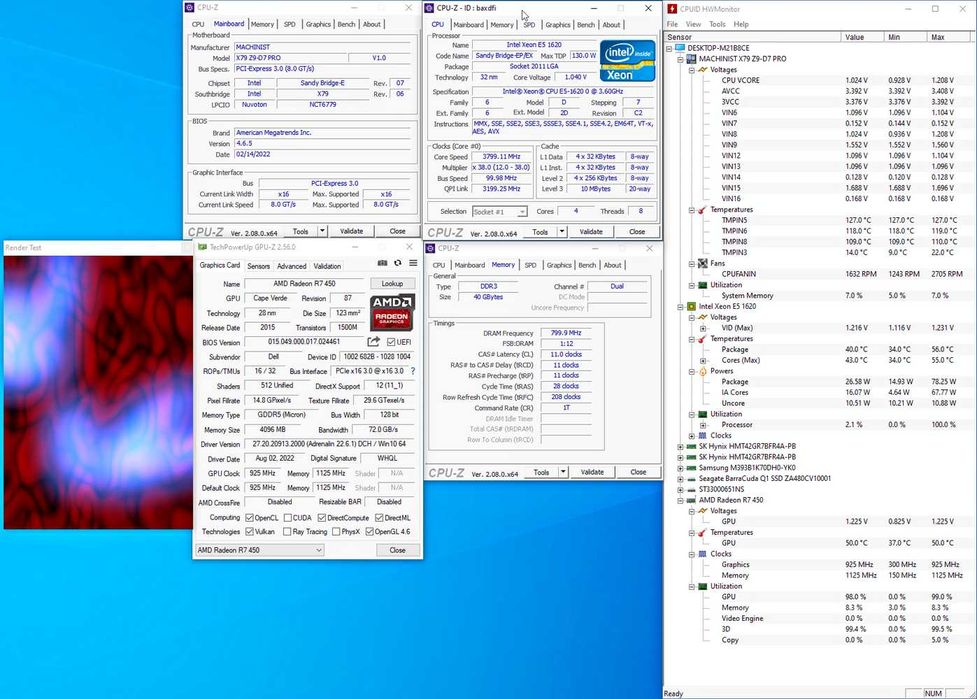Click the Value column header in HWMonitor
Image resolution: width=977 pixels, height=699 pixels.
pyautogui.click(x=863, y=37)
